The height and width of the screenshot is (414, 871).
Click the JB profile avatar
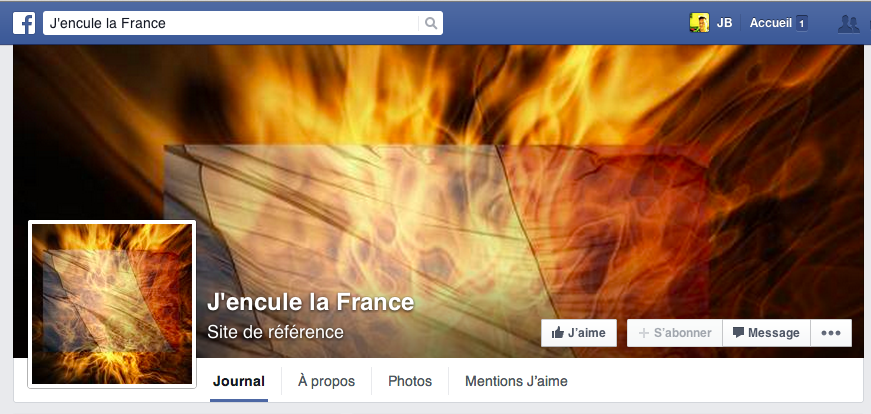click(699, 23)
